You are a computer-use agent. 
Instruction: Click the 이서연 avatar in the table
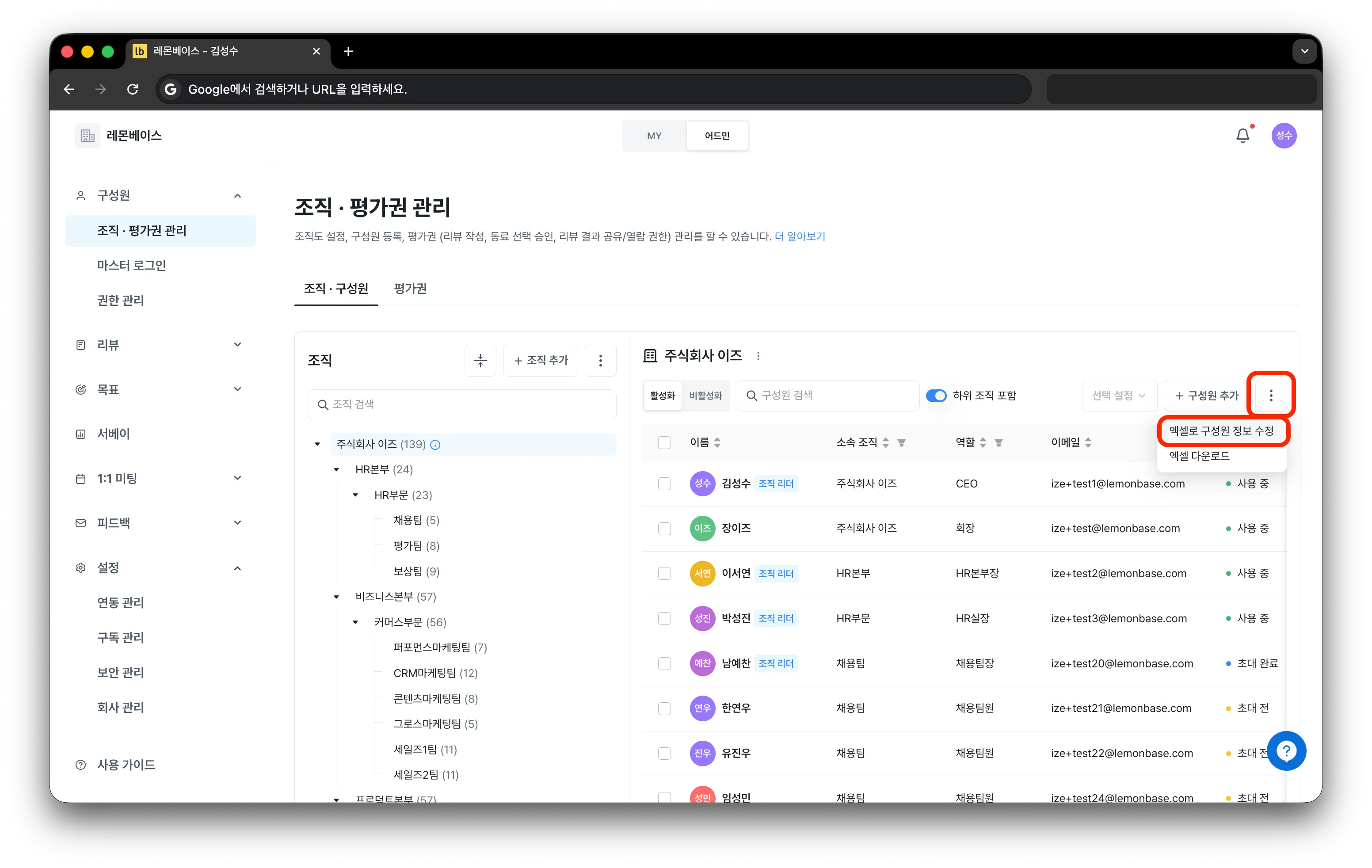point(702,574)
